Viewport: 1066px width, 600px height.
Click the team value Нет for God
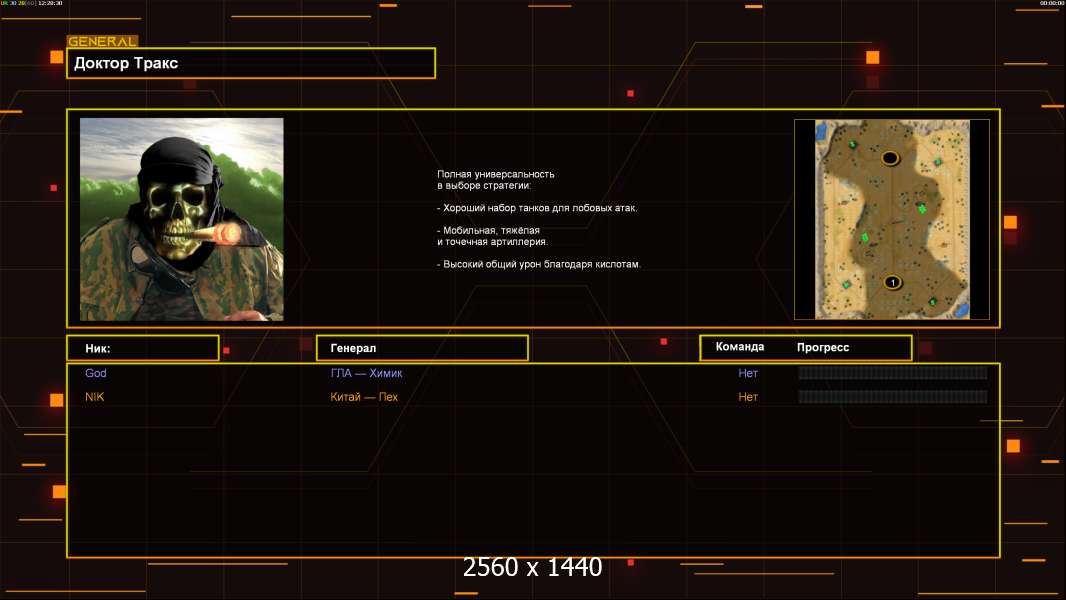pyautogui.click(x=748, y=373)
